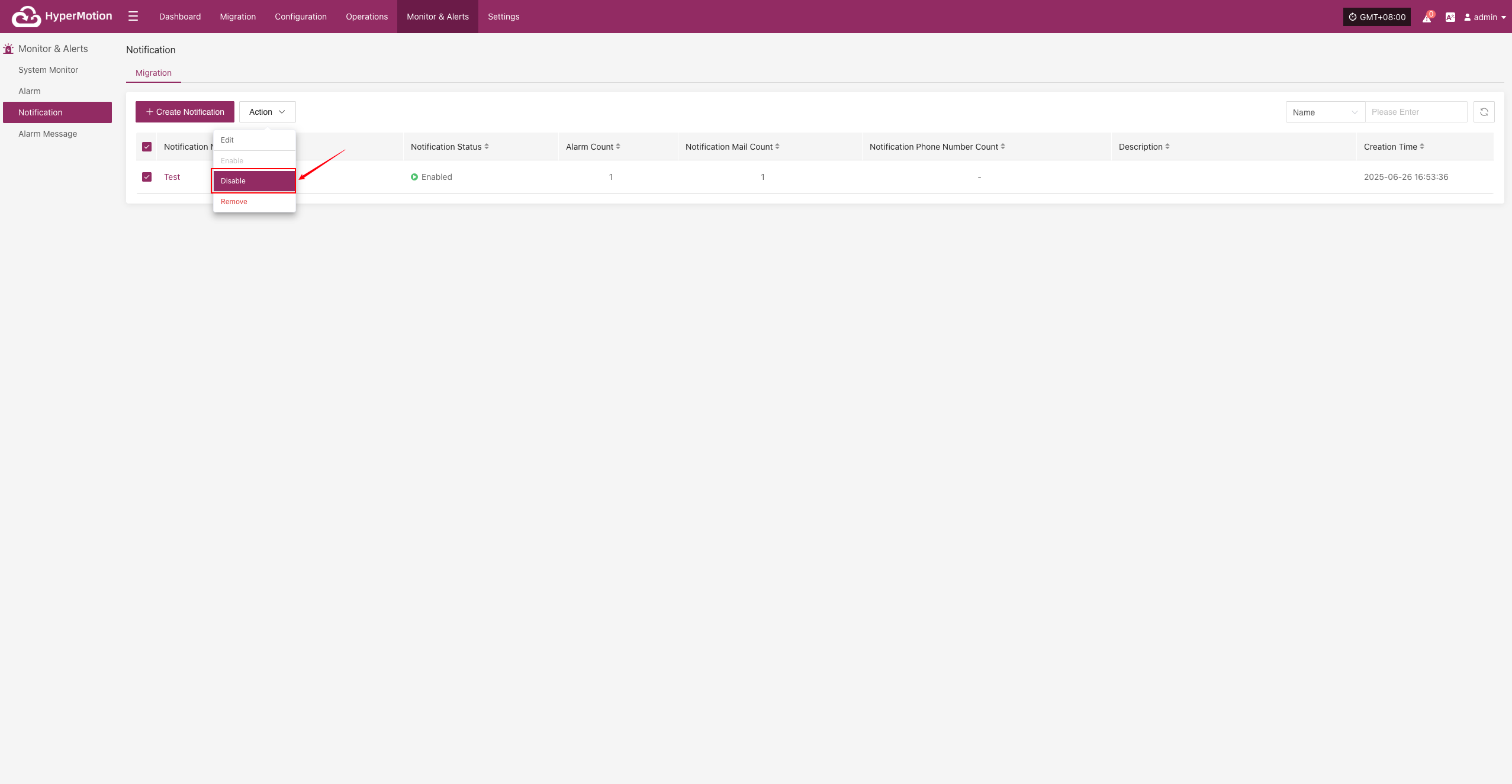1512x784 pixels.
Task: Click the Monitor & Alerts siren icon
Action: (x=8, y=49)
